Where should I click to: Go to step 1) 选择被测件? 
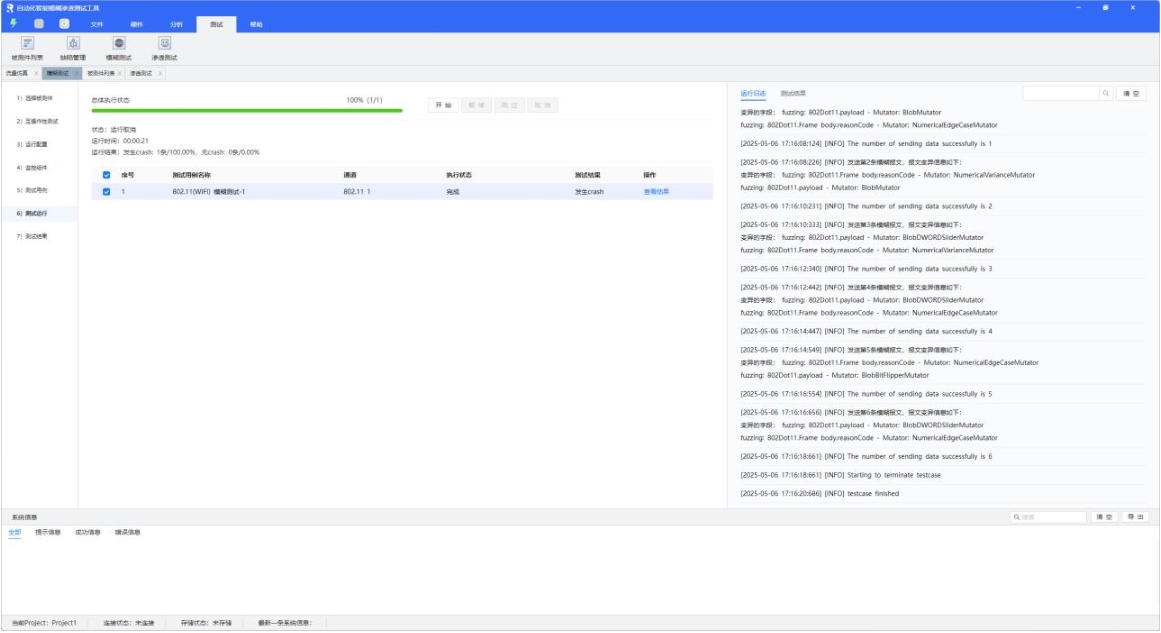pyautogui.click(x=35, y=98)
